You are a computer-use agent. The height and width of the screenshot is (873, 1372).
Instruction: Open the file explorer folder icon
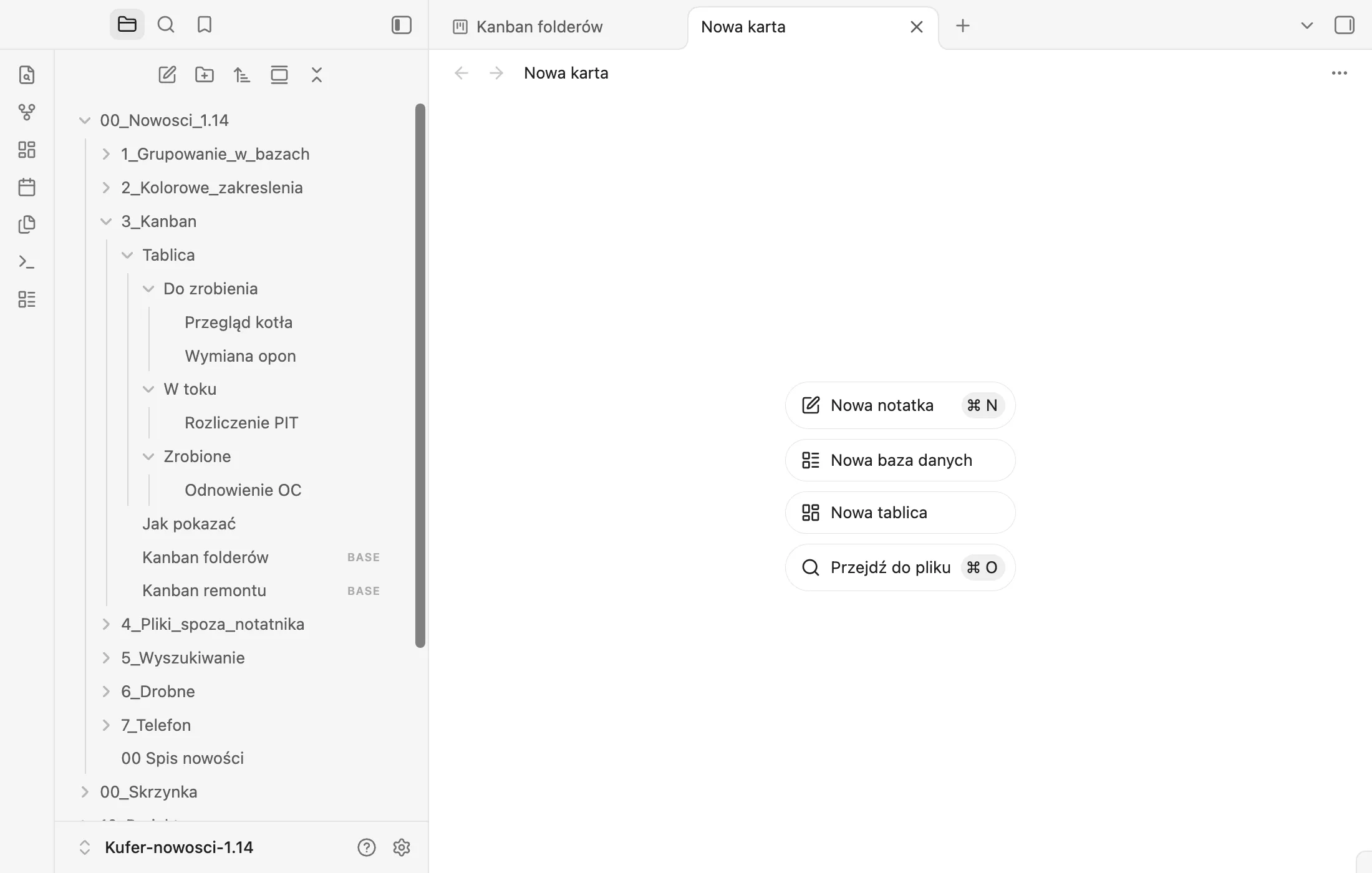[x=127, y=25]
